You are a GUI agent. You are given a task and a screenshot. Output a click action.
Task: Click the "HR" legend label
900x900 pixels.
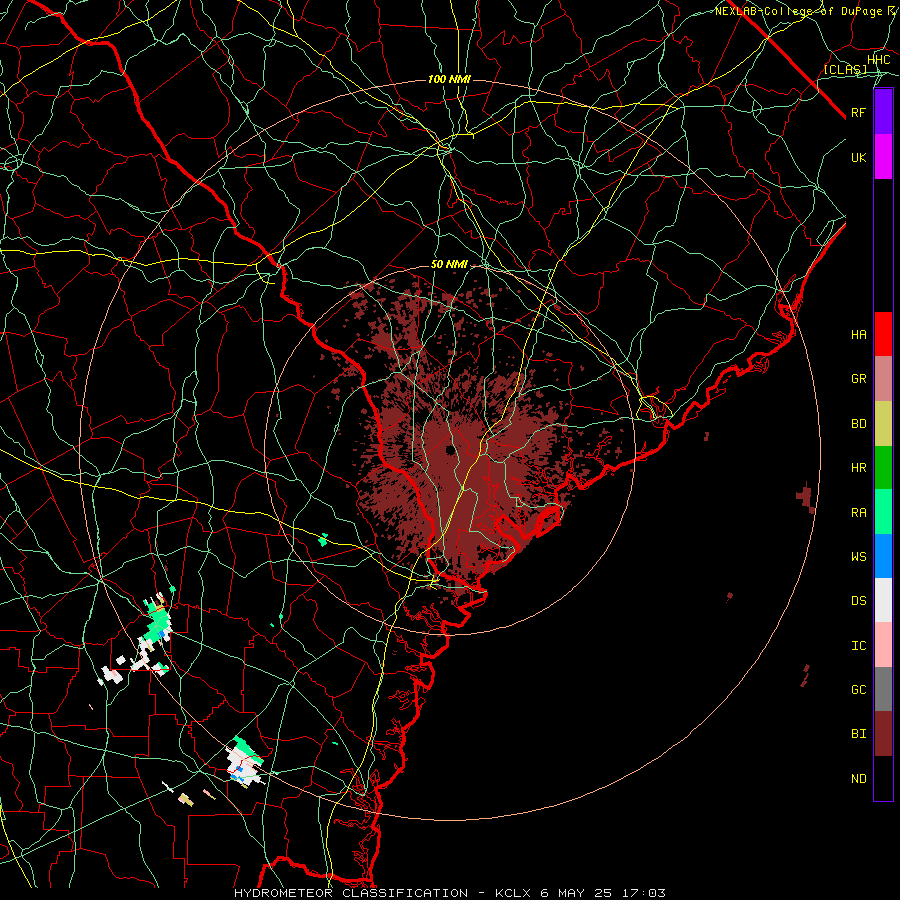(x=858, y=468)
